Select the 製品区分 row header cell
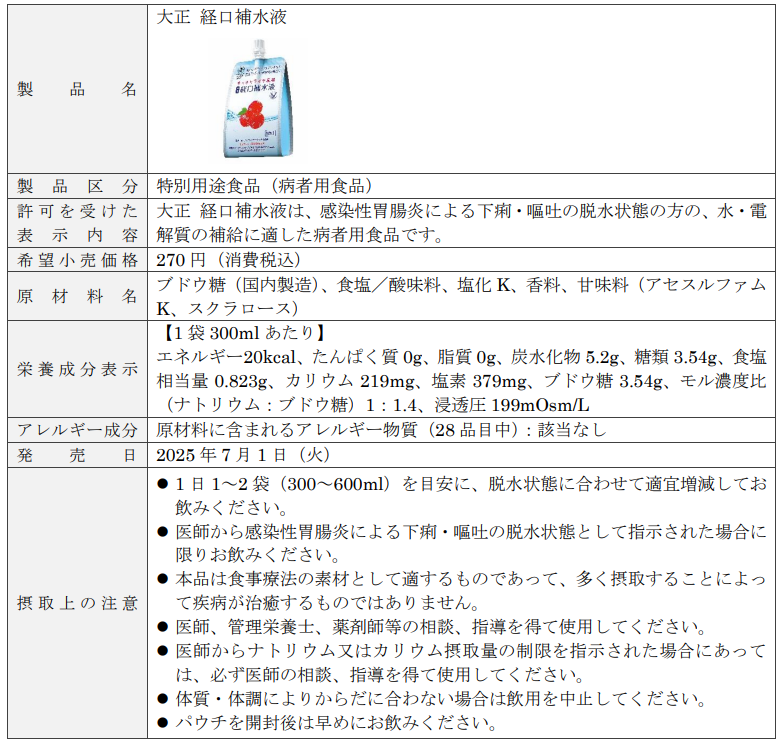Screen dimensions: 778x740 click(78, 186)
